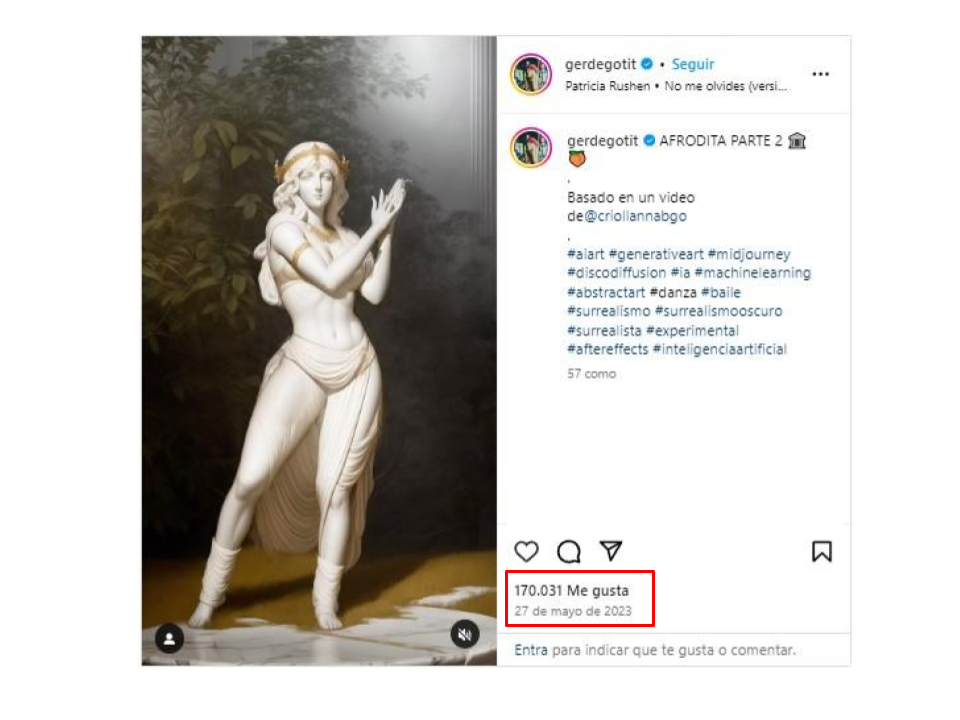Image resolution: width=960 pixels, height=720 pixels.
Task: Play the Afrodita statue video
Action: pos(319,351)
